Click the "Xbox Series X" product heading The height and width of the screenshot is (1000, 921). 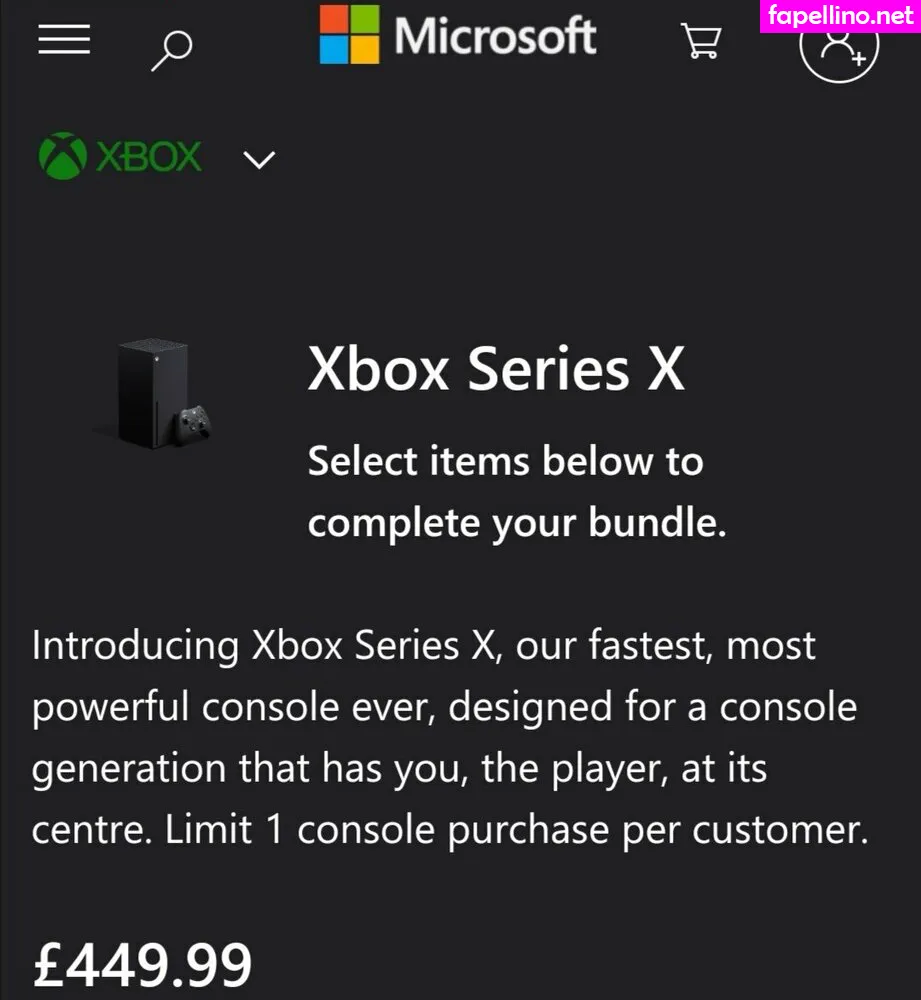[x=496, y=369]
